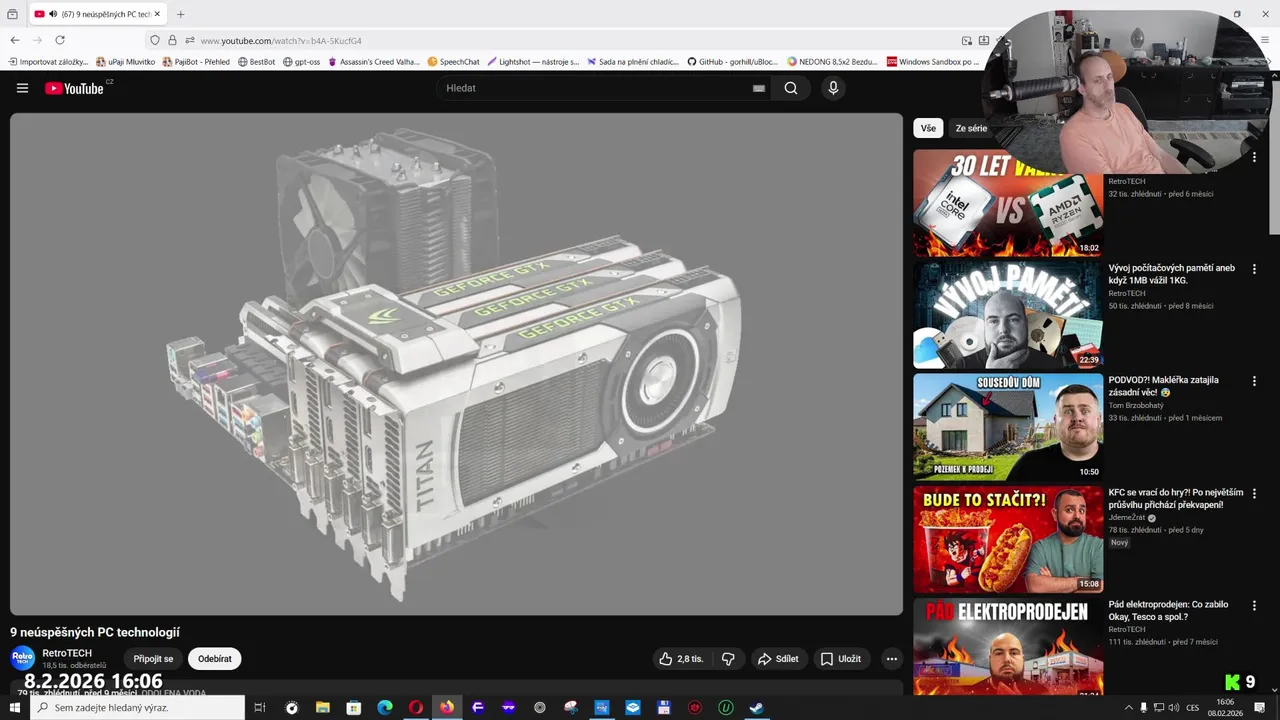
Task: Open Pád elektroprodejen video thumbnail
Action: click(1008, 646)
